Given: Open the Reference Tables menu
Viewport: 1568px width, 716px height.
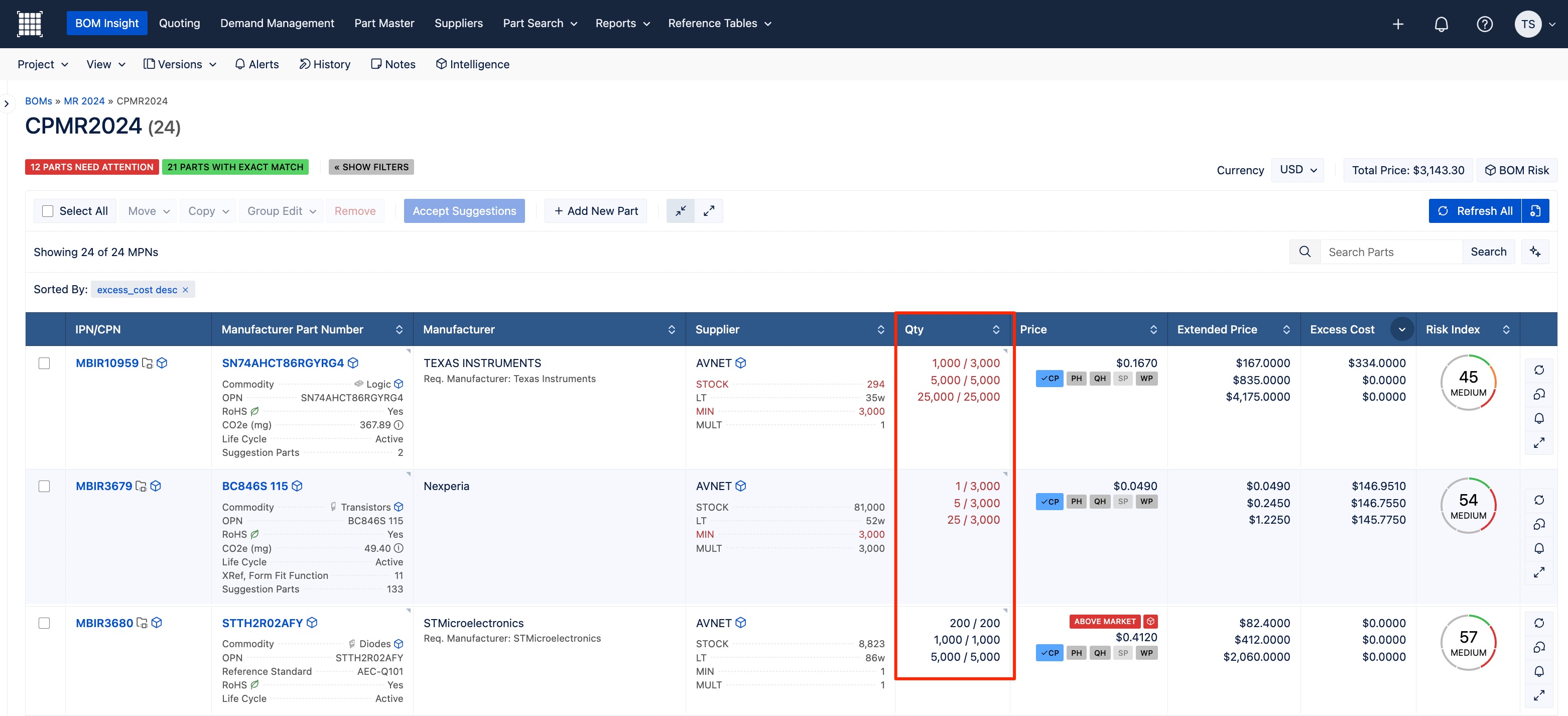Looking at the screenshot, I should (719, 23).
